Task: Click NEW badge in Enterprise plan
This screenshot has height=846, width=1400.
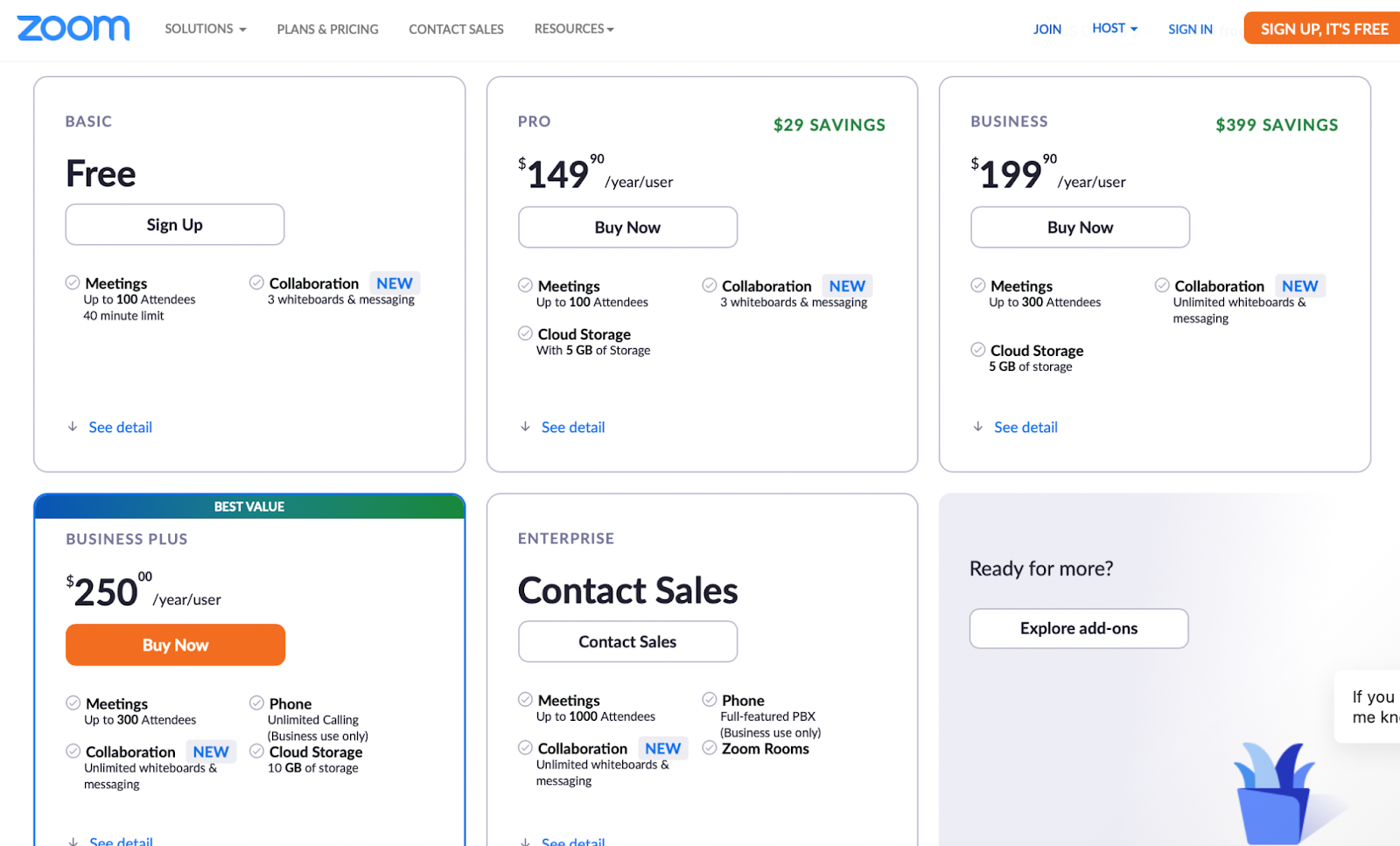Action: (x=662, y=749)
